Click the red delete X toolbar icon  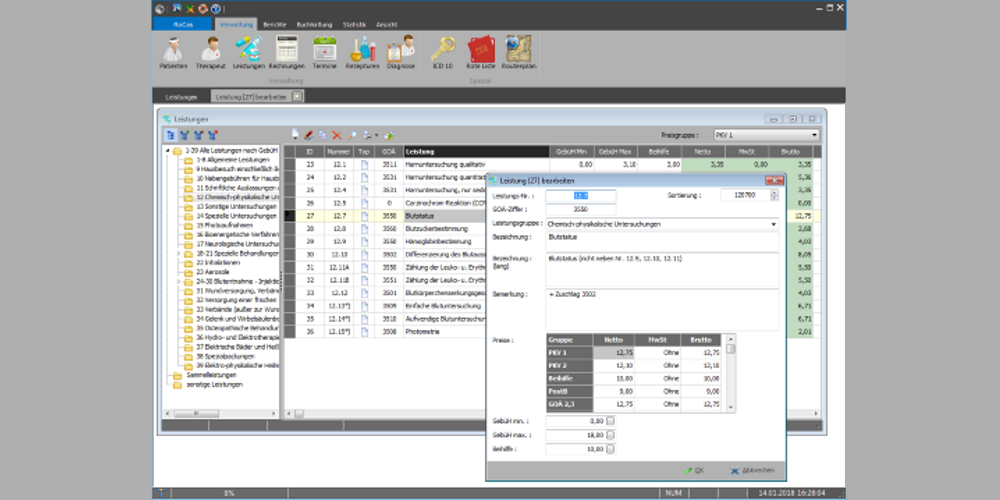[x=337, y=135]
